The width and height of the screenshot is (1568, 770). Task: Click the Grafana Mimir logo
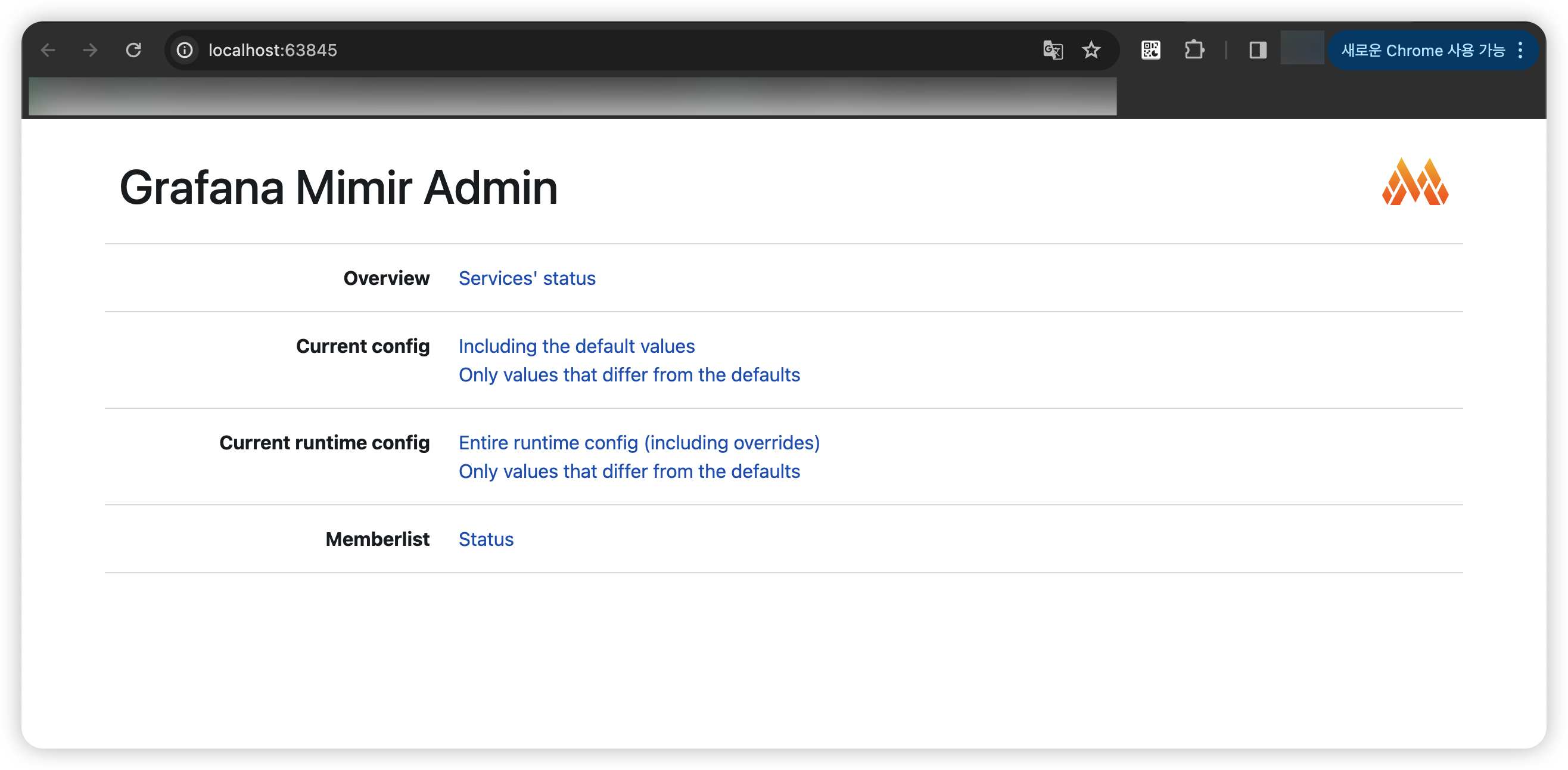[x=1415, y=182]
